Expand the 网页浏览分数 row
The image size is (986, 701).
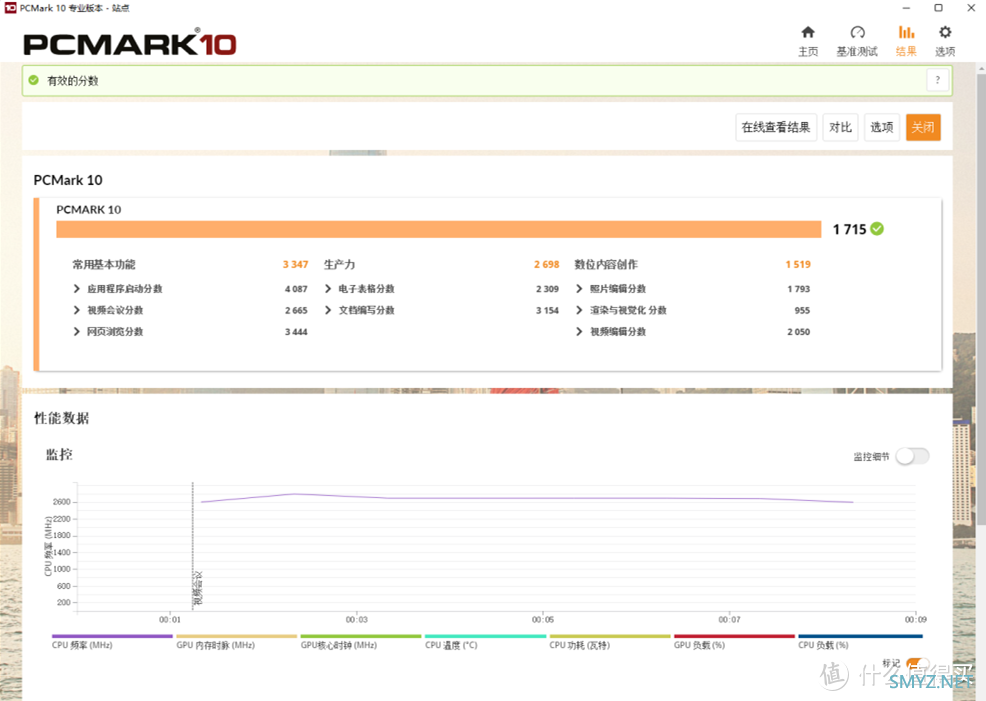77,331
